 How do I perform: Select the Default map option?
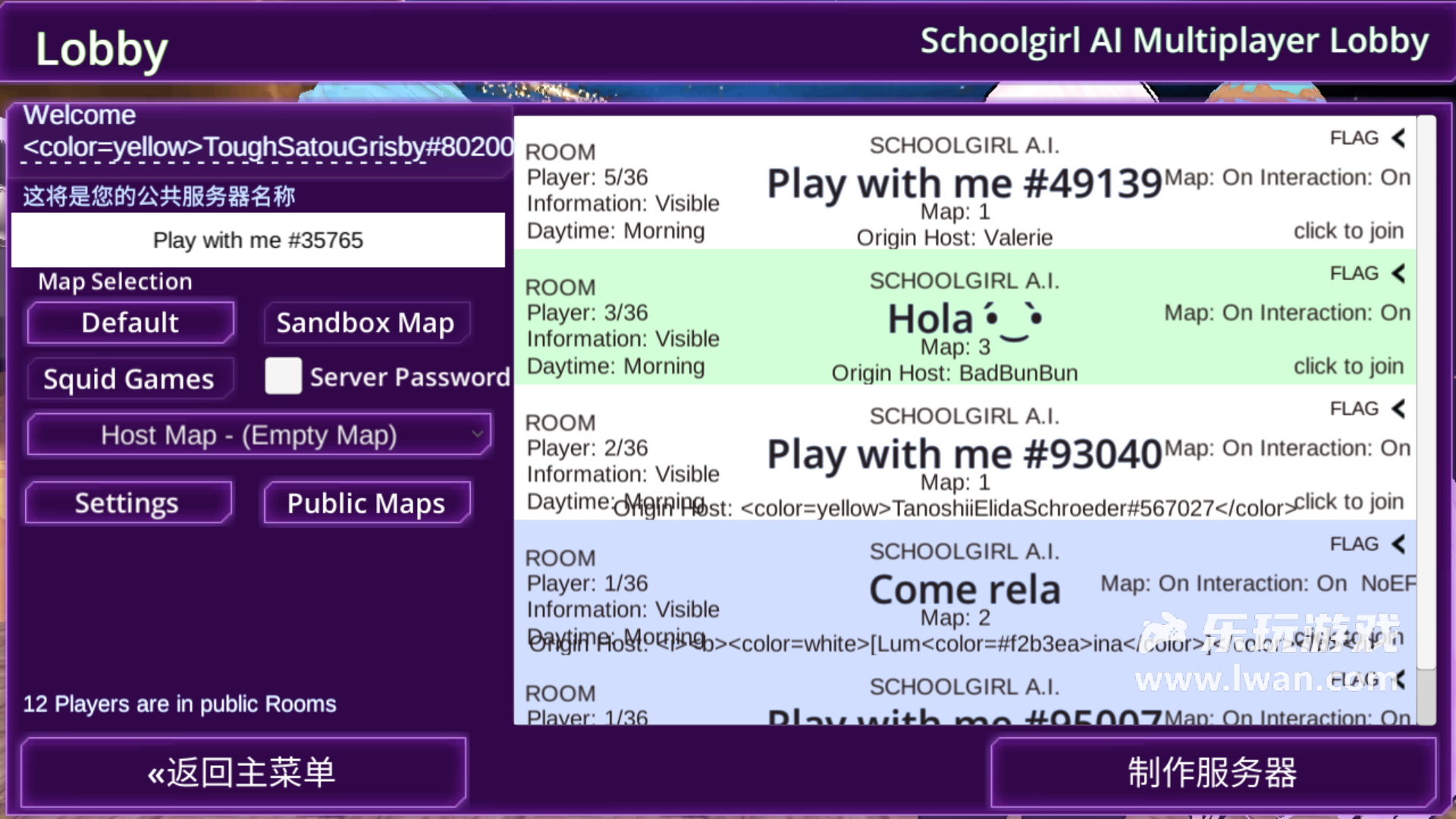[x=130, y=322]
